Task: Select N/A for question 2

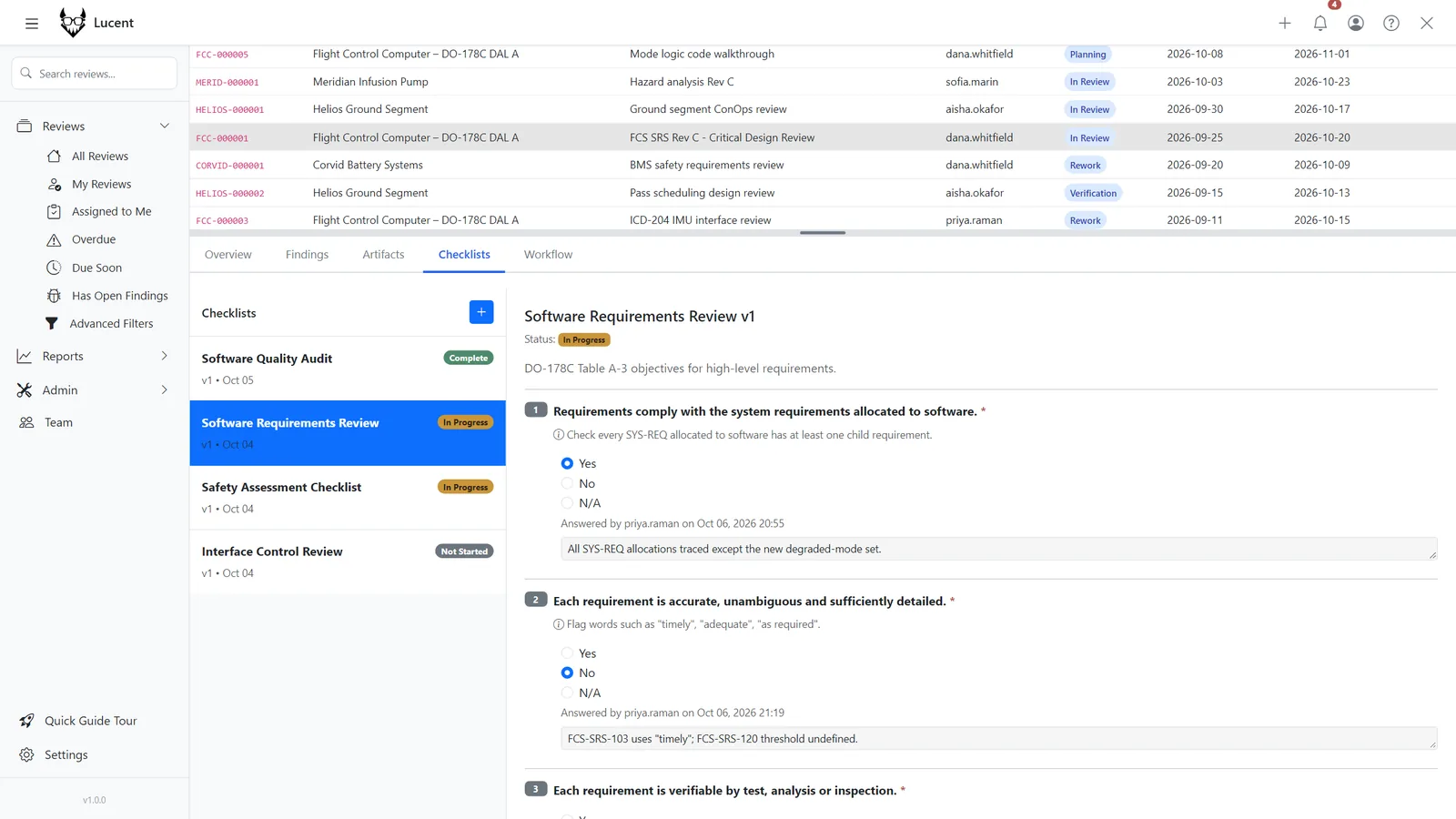Action: 567,693
